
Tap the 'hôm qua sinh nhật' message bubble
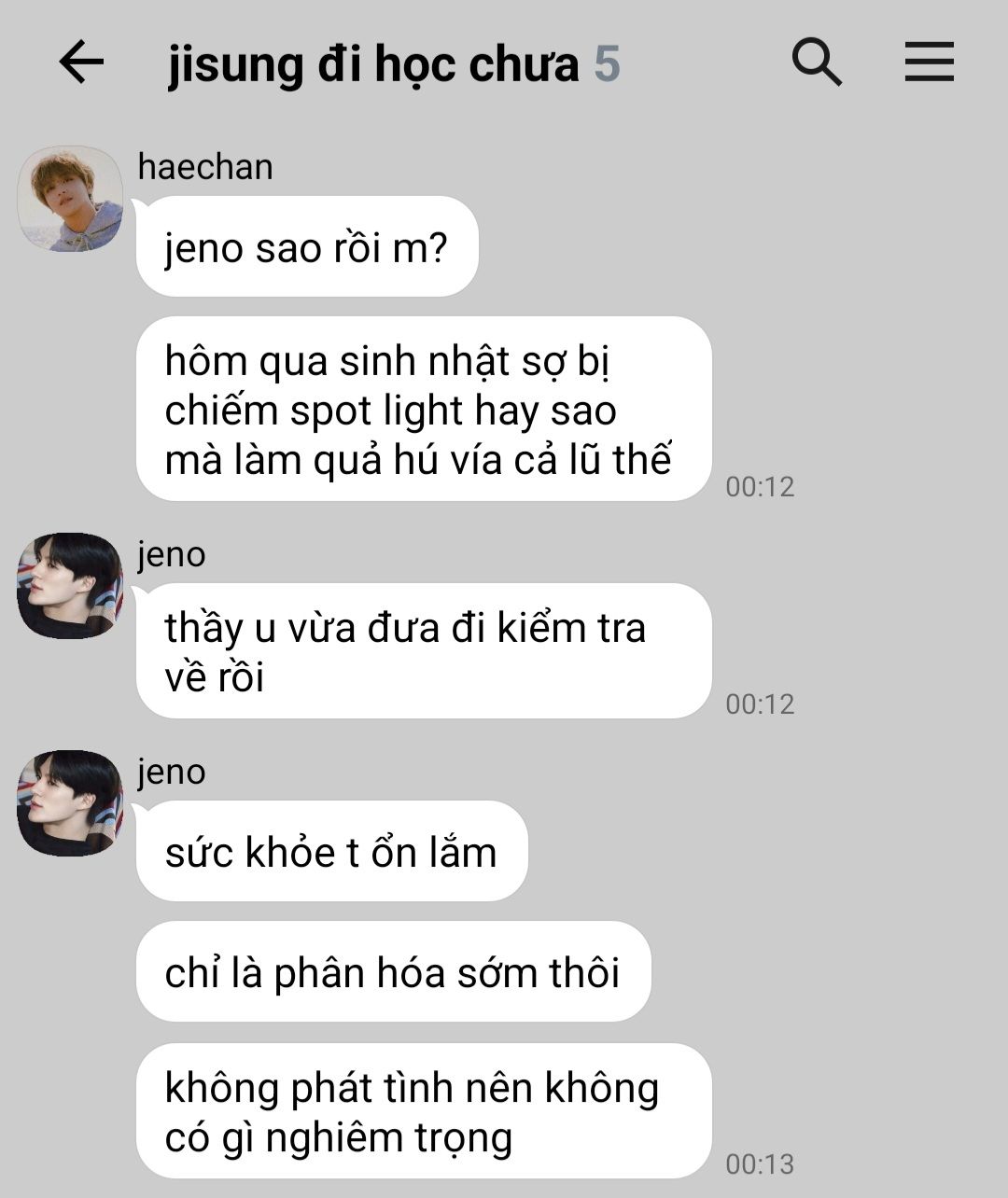[424, 409]
